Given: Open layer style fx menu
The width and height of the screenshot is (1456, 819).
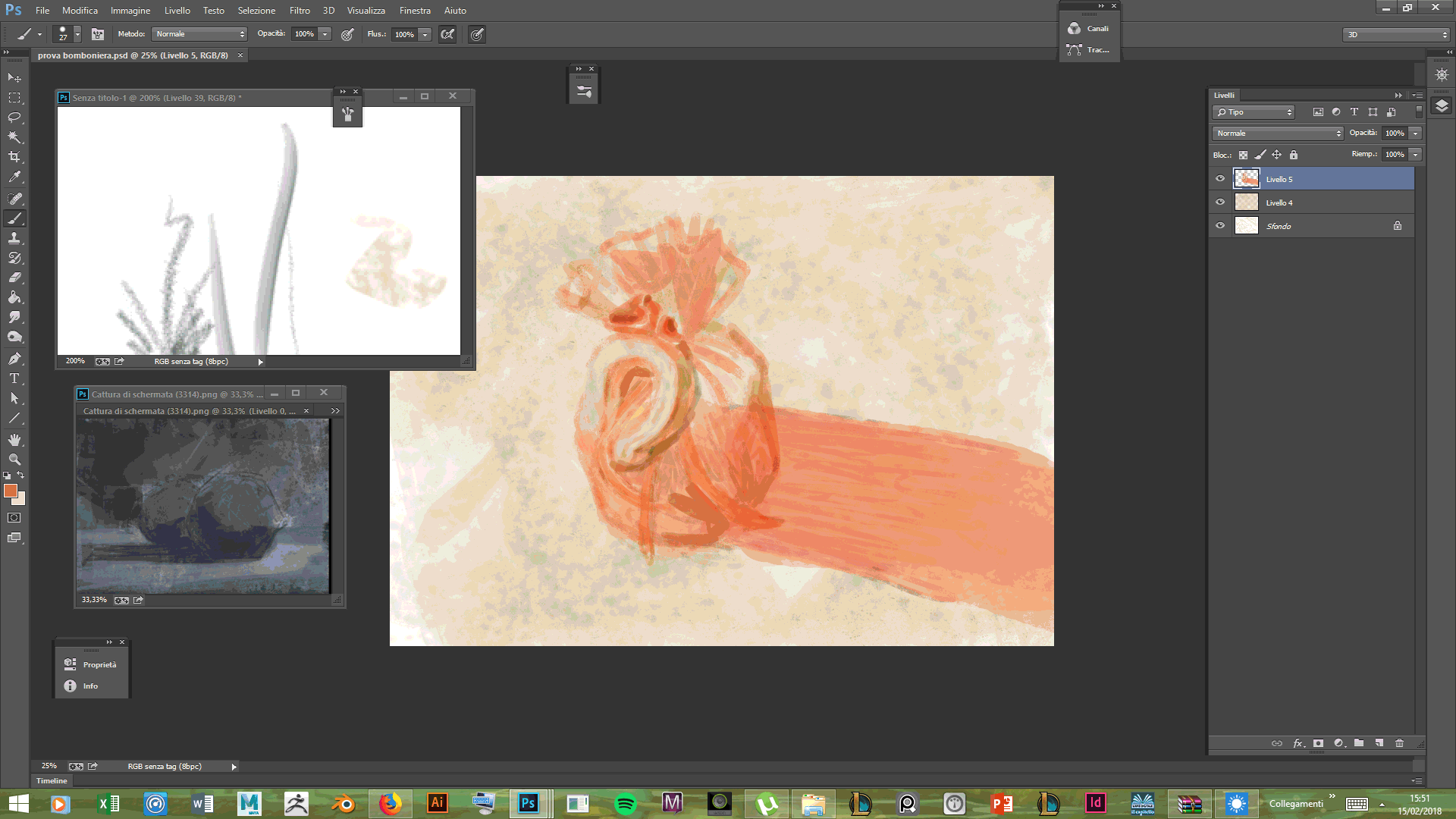Looking at the screenshot, I should (1298, 743).
